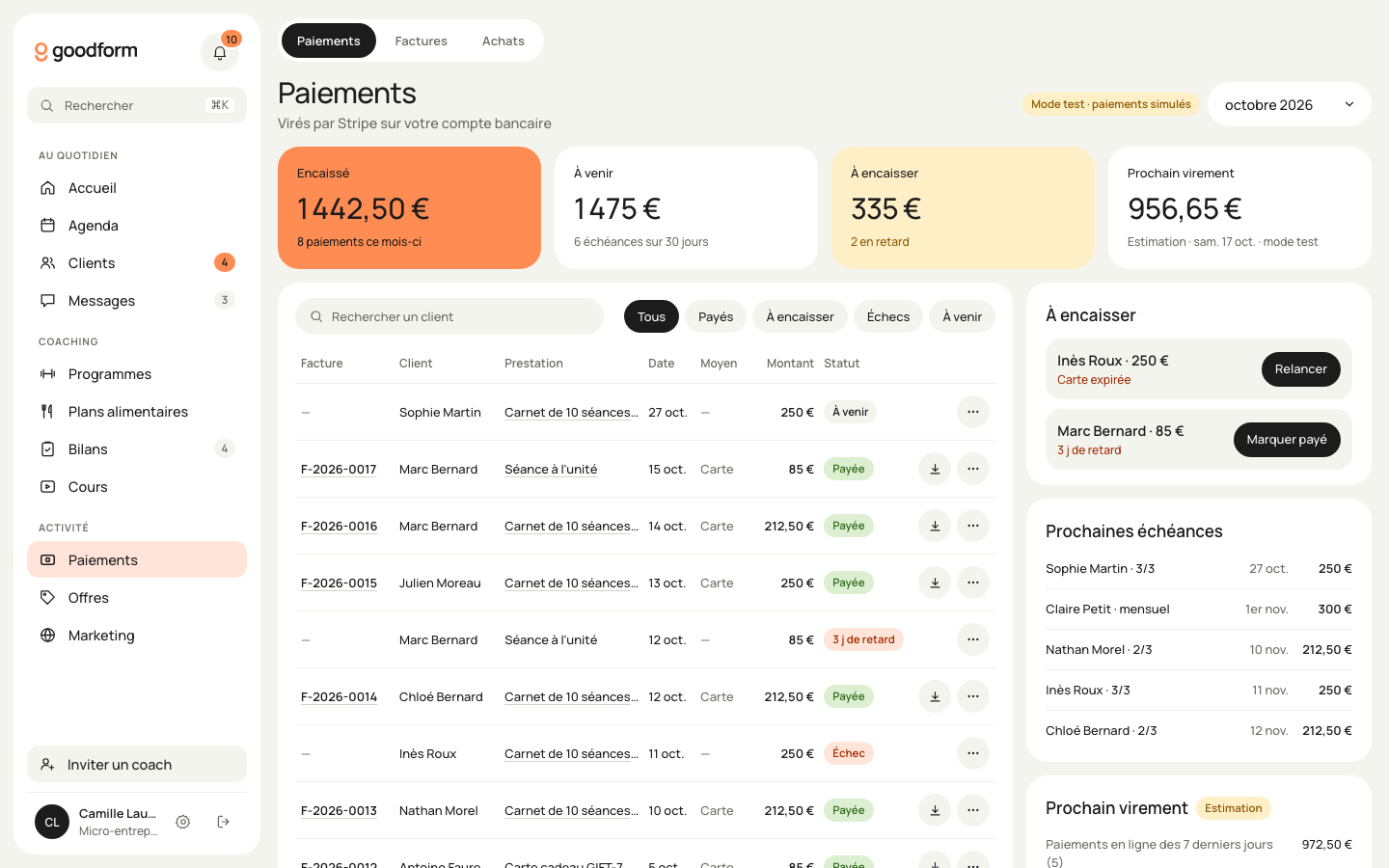
Task: Filter payments by Payés
Action: [x=716, y=316]
